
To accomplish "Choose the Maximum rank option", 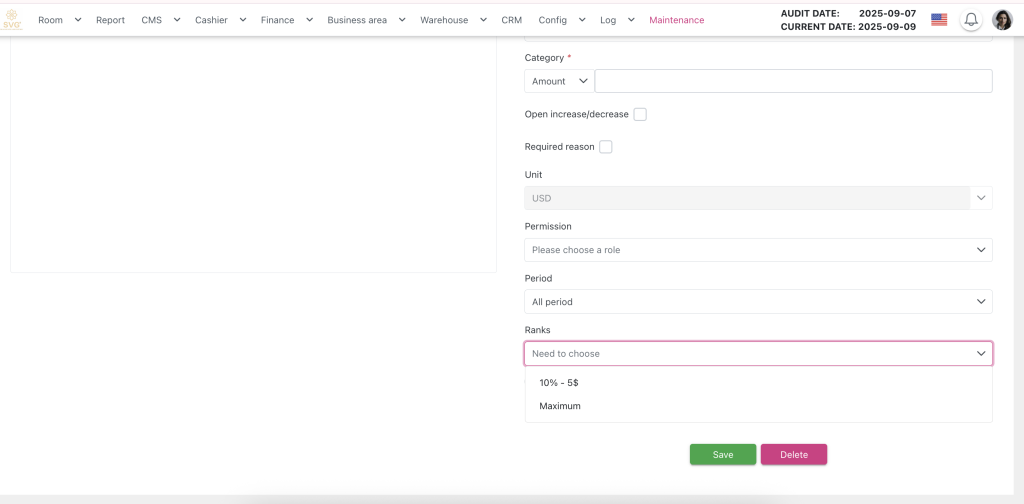I will point(560,406).
